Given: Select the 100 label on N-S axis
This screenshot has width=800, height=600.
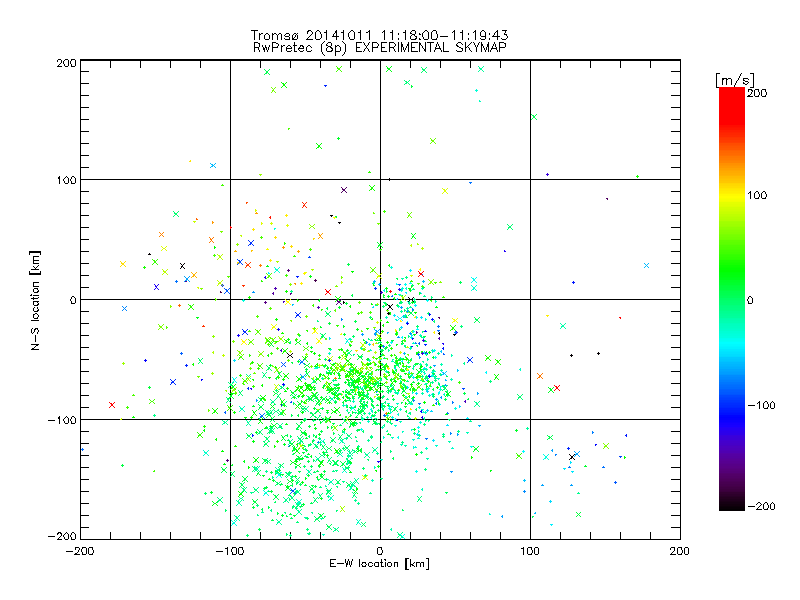Looking at the screenshot, I should click(x=66, y=180).
